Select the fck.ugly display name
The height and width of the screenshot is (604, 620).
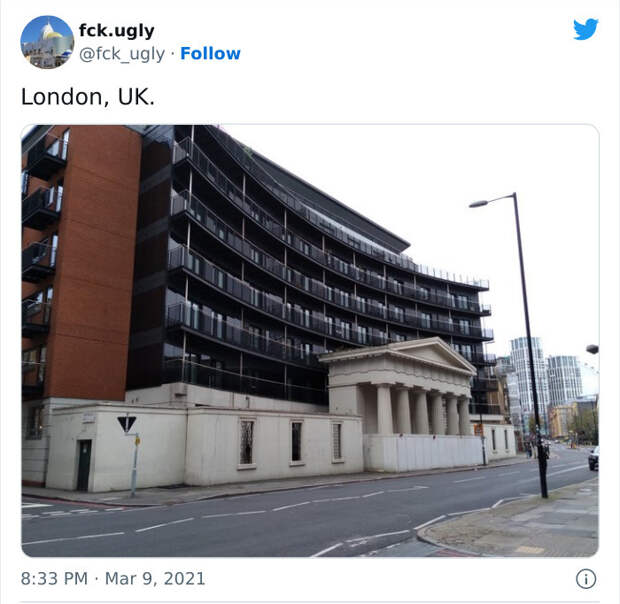click(117, 31)
